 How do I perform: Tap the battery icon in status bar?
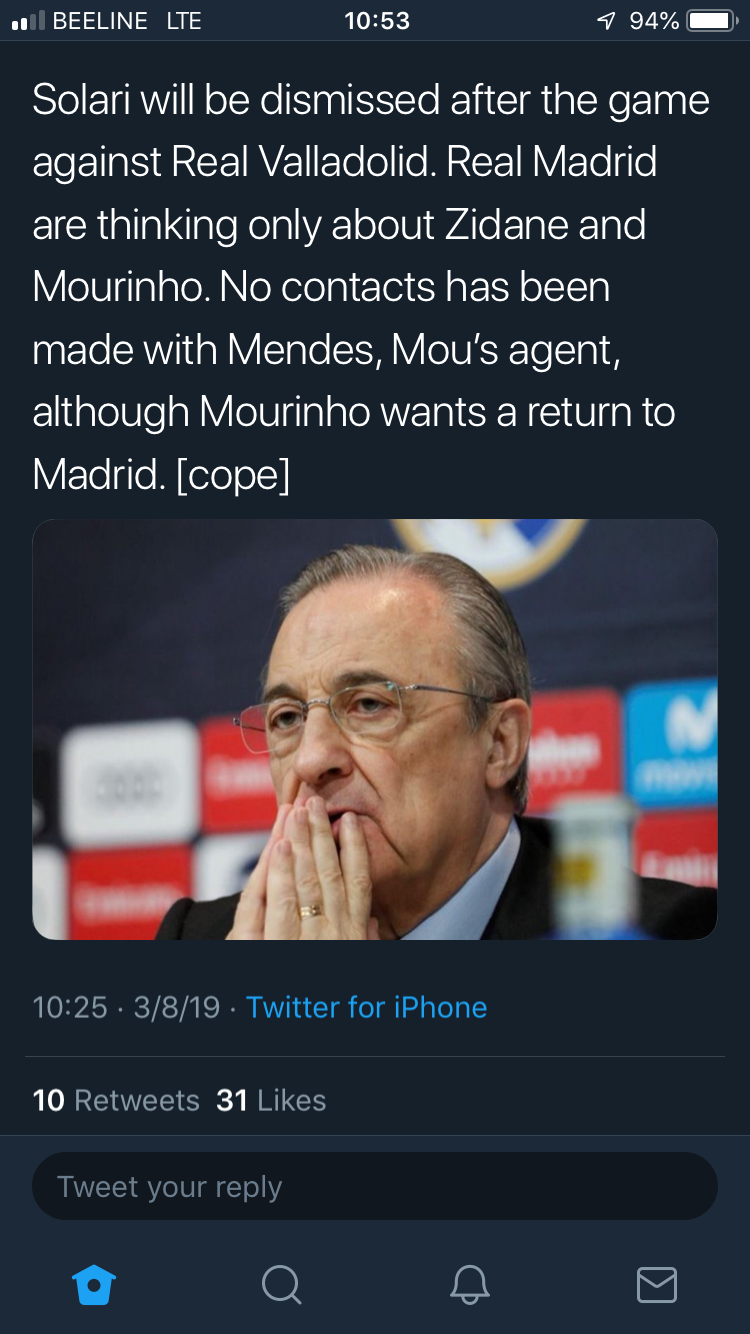pos(712,21)
